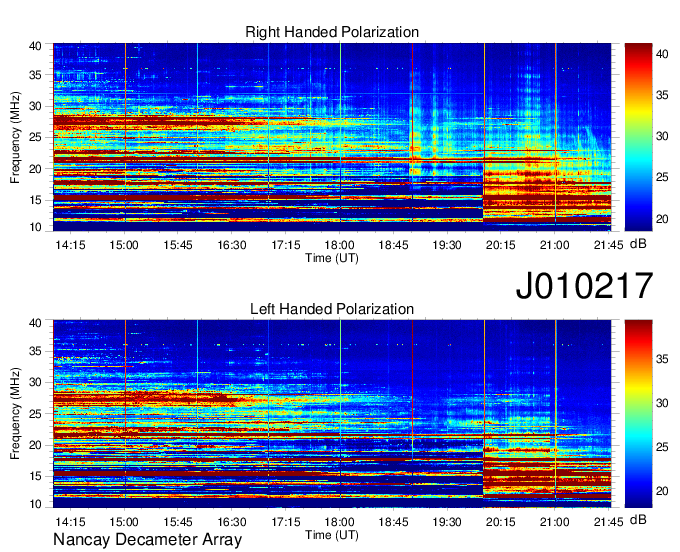Click the lower plot's '21:00' time tick

(x=555, y=522)
